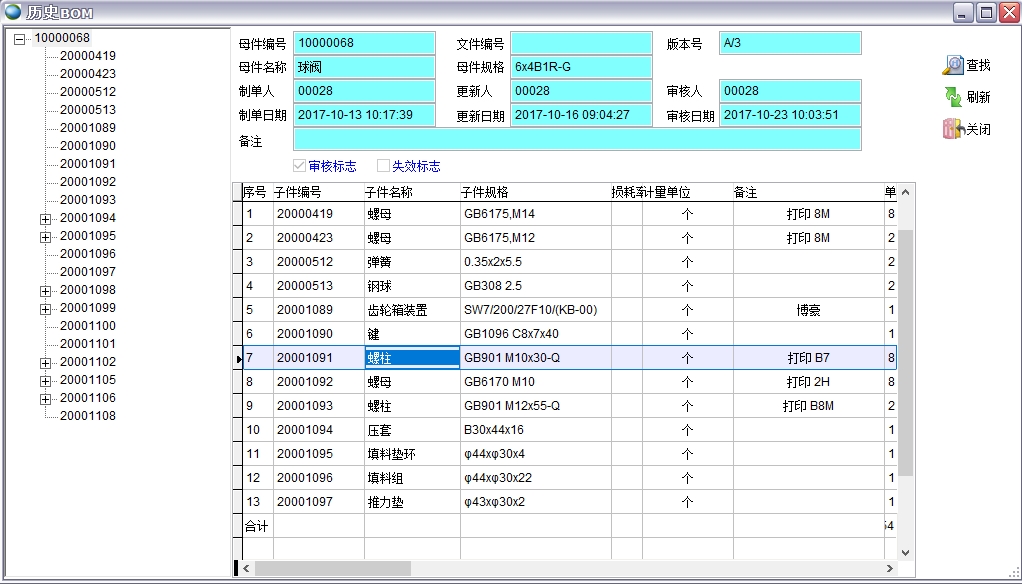Select tree item 20001108
Screen dimensions: 1022x584
click(87, 416)
